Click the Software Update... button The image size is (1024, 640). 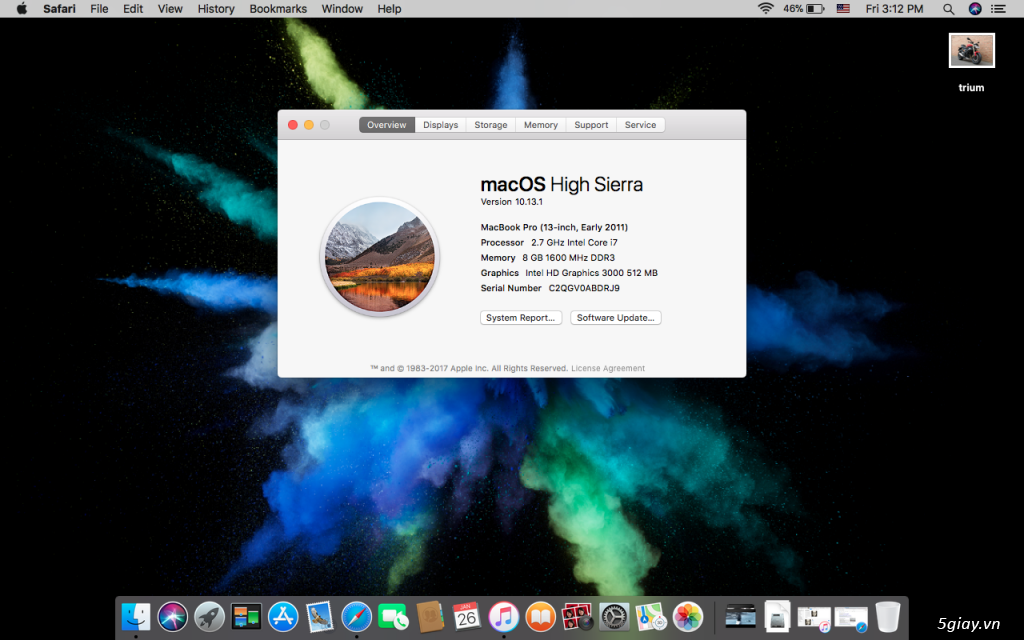[615, 317]
